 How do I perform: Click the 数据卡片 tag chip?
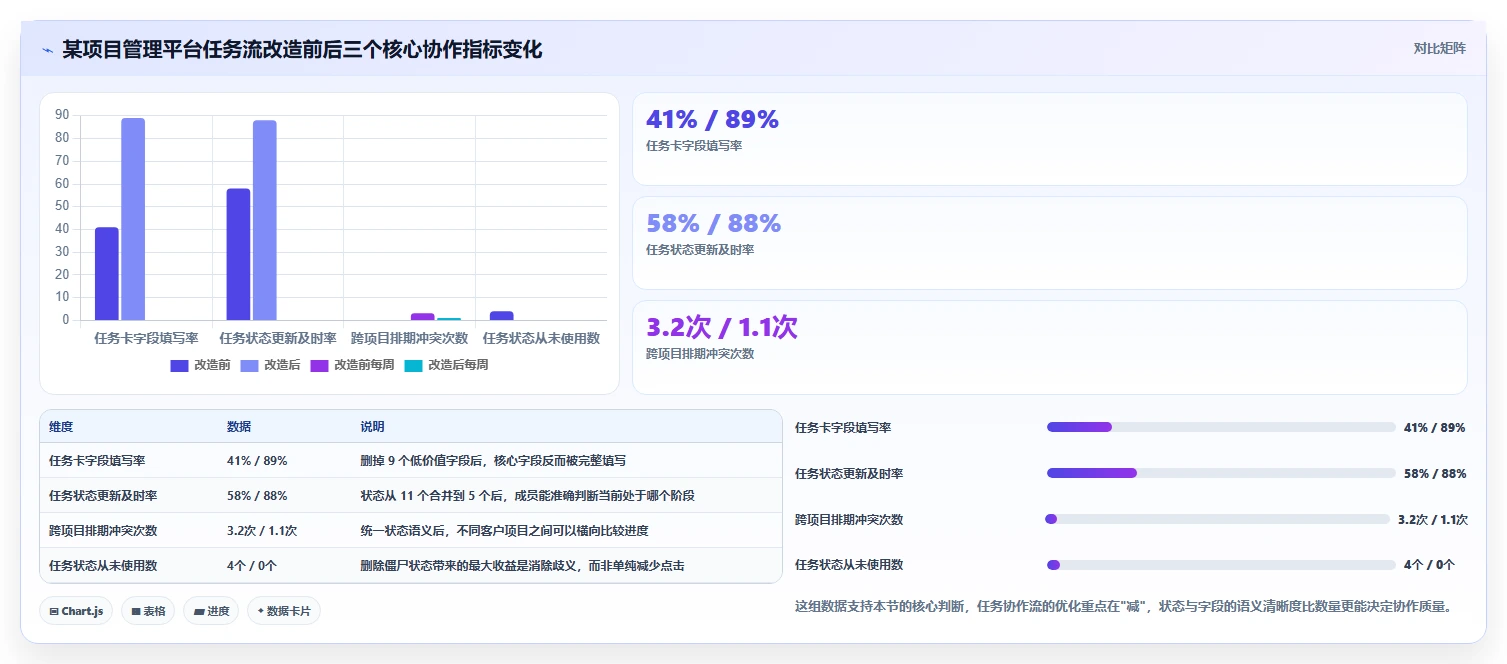click(x=284, y=611)
